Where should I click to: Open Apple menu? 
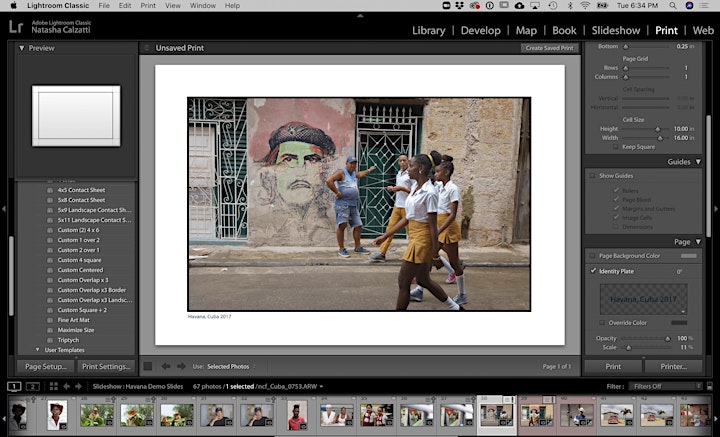13,6
